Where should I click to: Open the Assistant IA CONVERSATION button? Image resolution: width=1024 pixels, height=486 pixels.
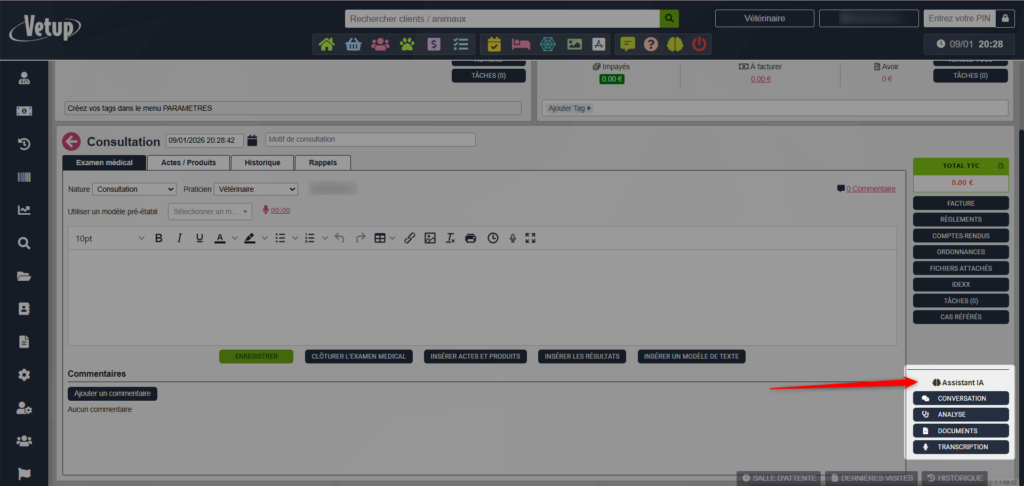tap(960, 399)
